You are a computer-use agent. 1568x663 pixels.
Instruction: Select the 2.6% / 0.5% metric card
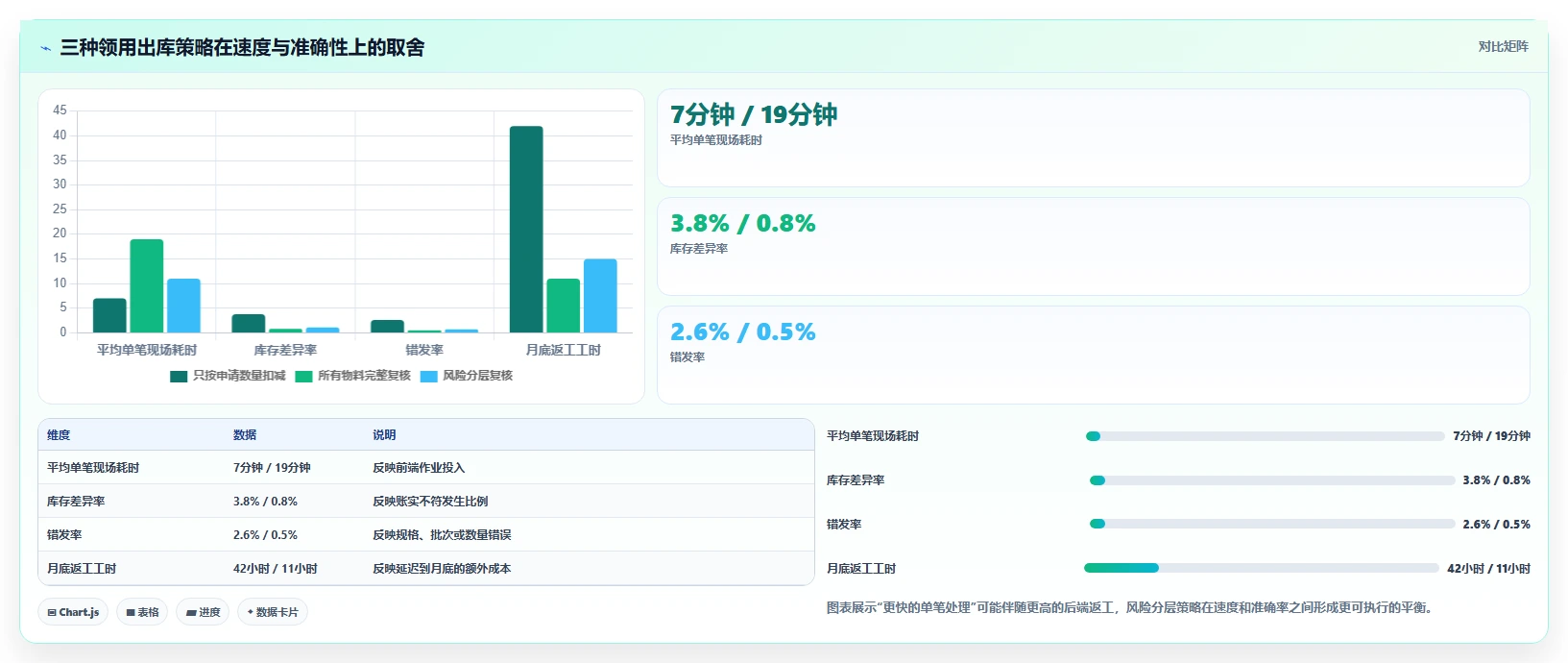[1093, 356]
